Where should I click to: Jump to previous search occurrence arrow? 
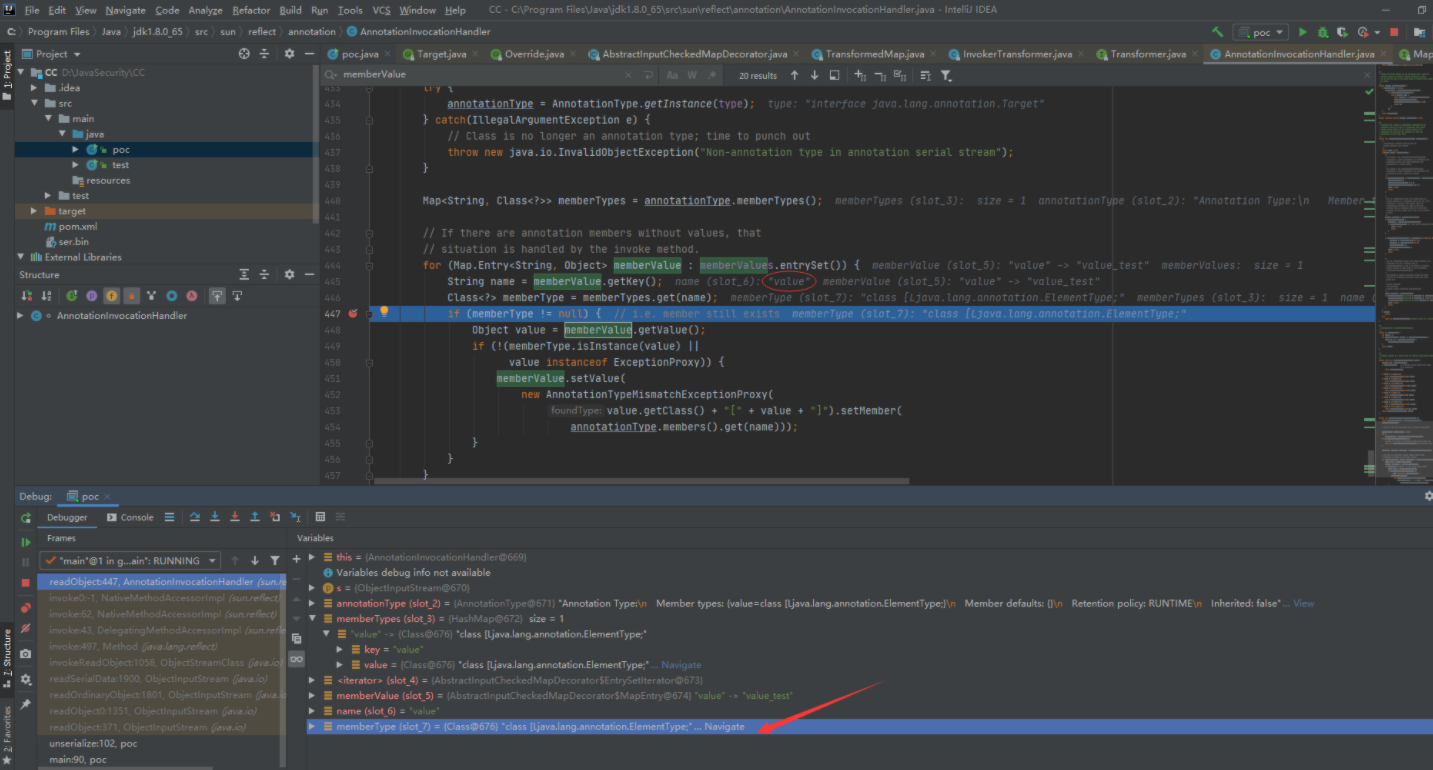pos(794,75)
